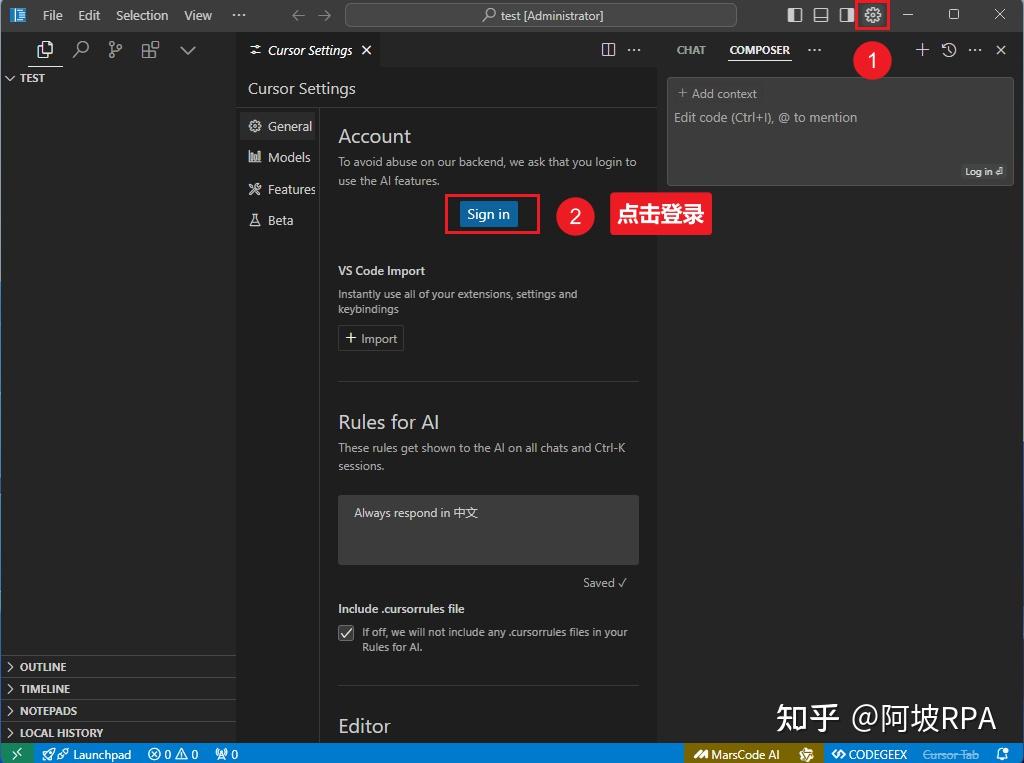Image resolution: width=1024 pixels, height=763 pixels.
Task: Open Source Control view
Action: 115,48
